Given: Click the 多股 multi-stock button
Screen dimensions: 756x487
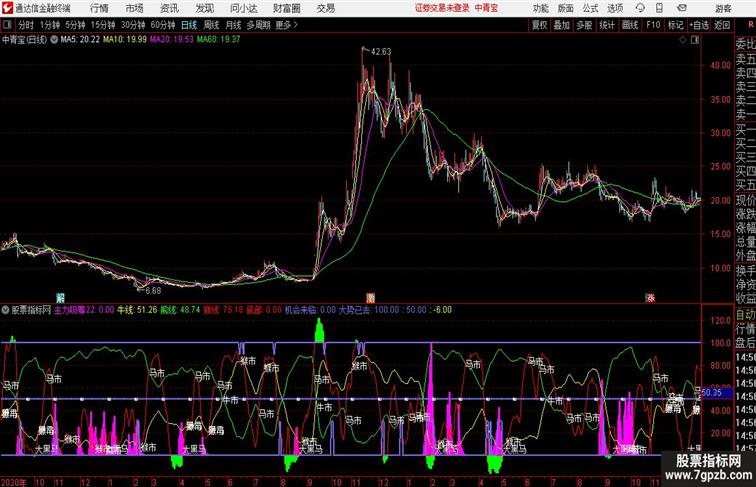Looking at the screenshot, I should [584, 25].
